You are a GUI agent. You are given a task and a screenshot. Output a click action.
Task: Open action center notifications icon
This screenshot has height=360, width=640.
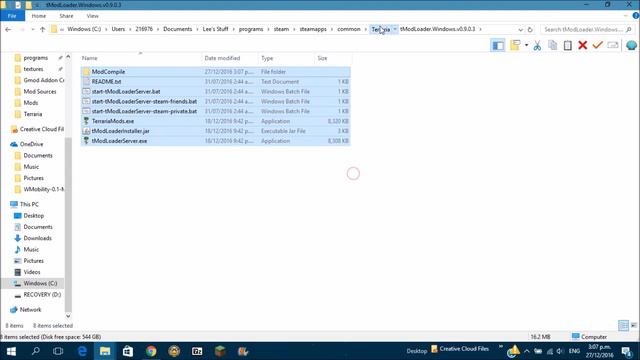point(627,351)
